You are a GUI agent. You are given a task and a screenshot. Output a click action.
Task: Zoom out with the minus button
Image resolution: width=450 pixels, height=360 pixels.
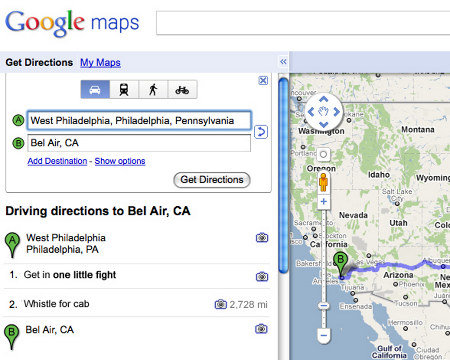[x=324, y=334]
